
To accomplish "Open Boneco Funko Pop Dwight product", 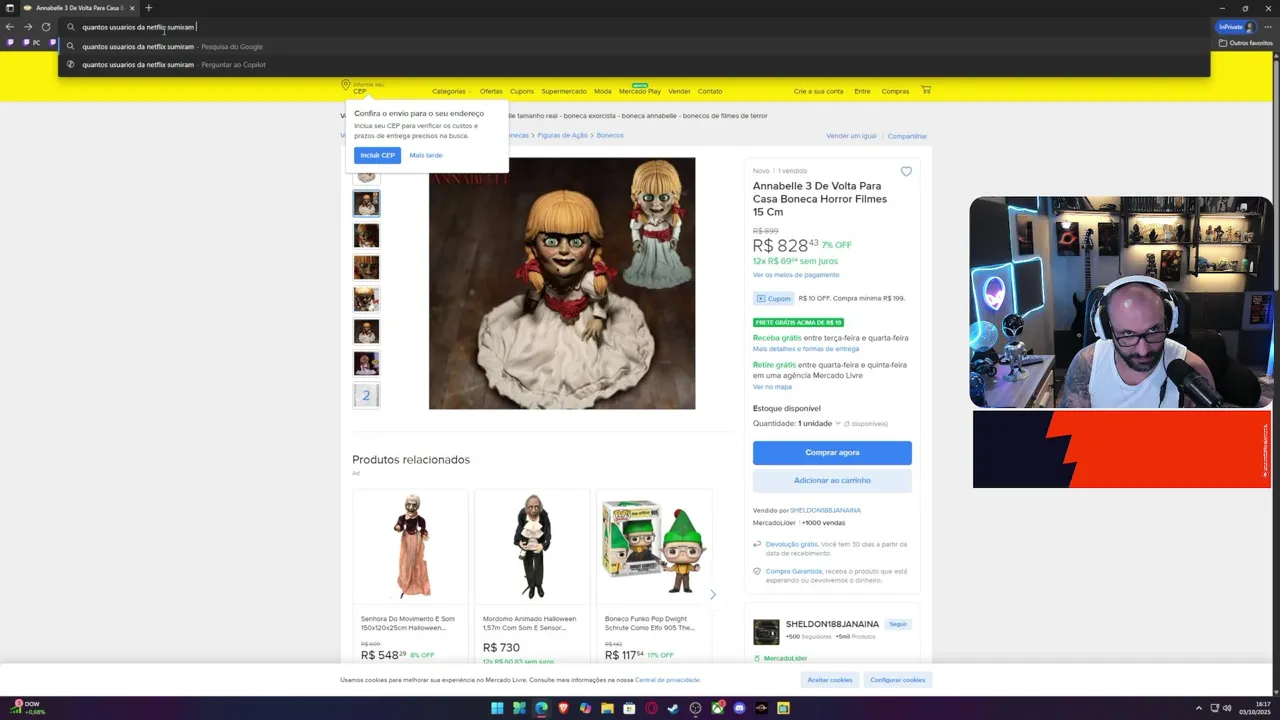I will [x=654, y=576].
